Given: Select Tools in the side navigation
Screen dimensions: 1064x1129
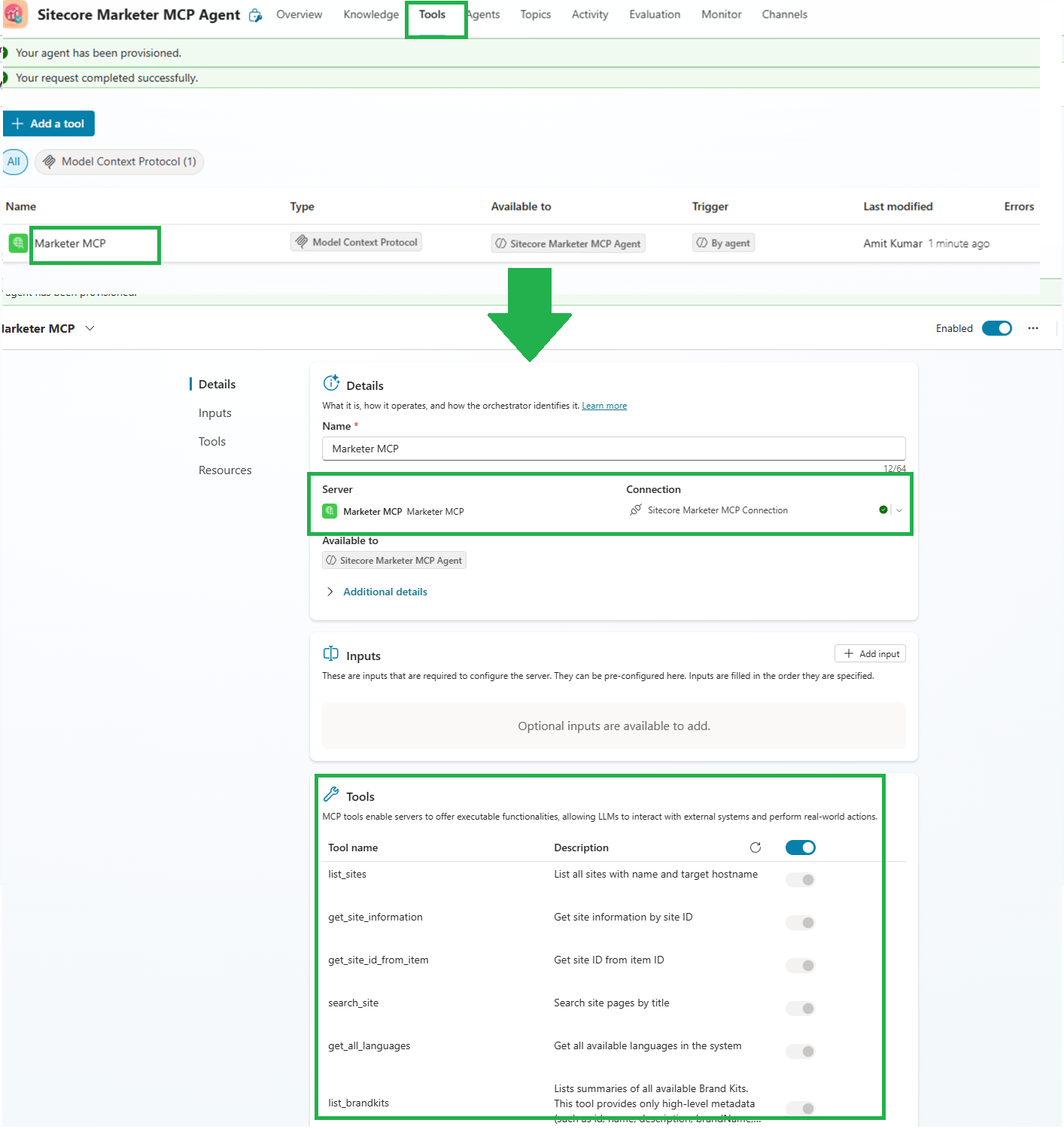Looking at the screenshot, I should tap(212, 441).
